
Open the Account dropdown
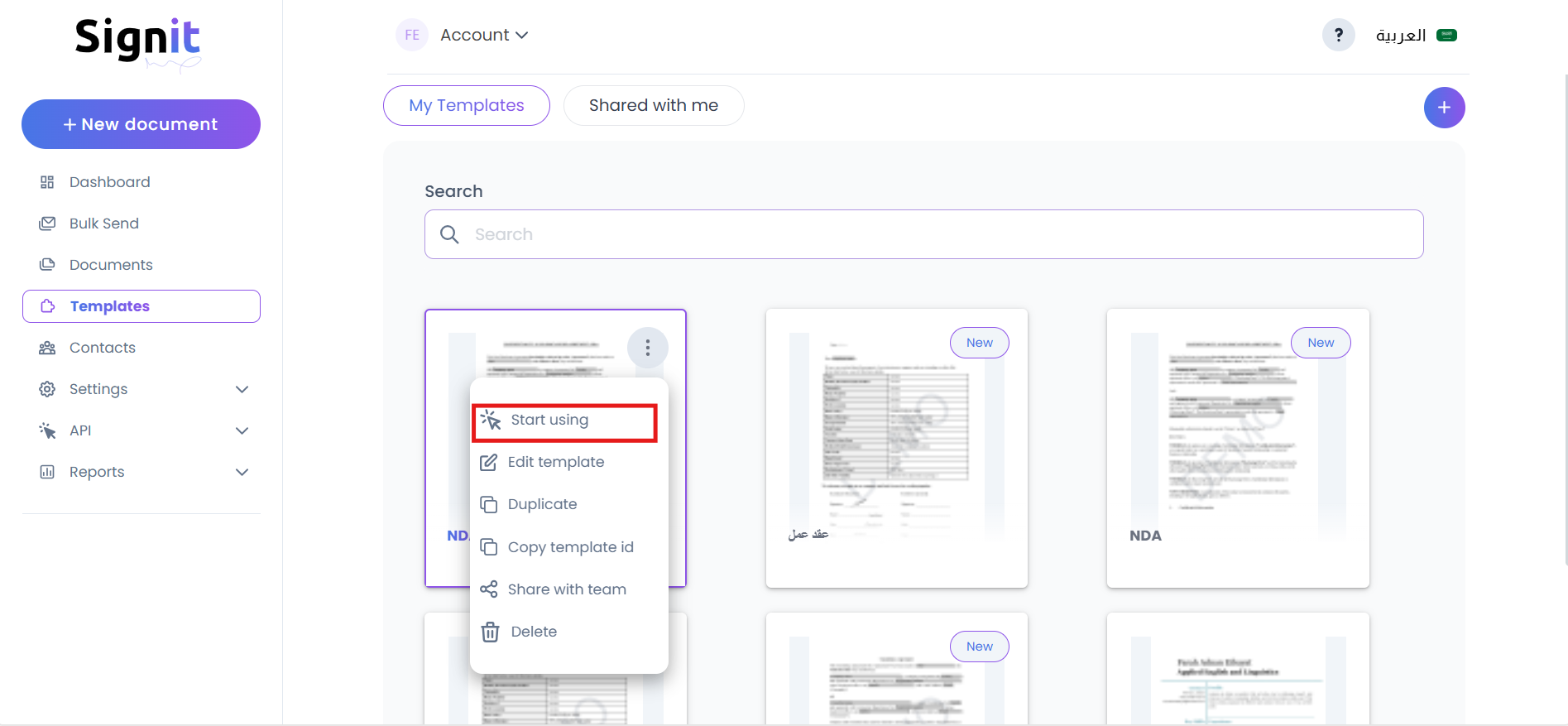tap(484, 35)
